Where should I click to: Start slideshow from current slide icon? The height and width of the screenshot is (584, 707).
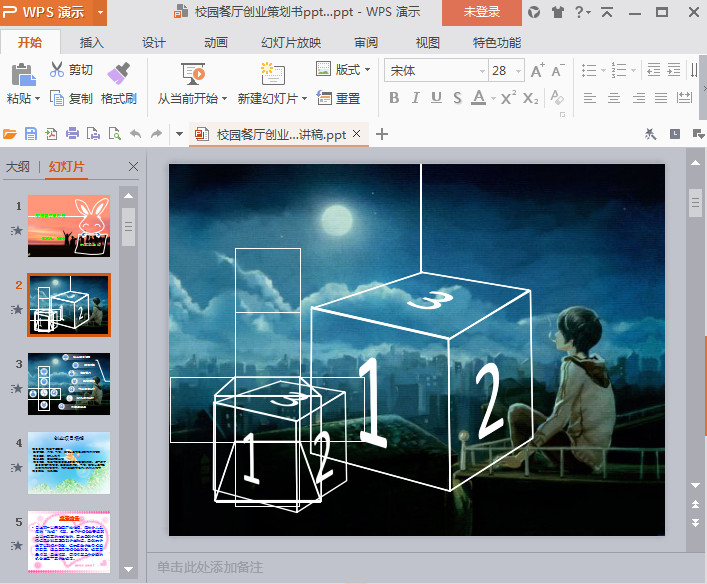[x=193, y=74]
